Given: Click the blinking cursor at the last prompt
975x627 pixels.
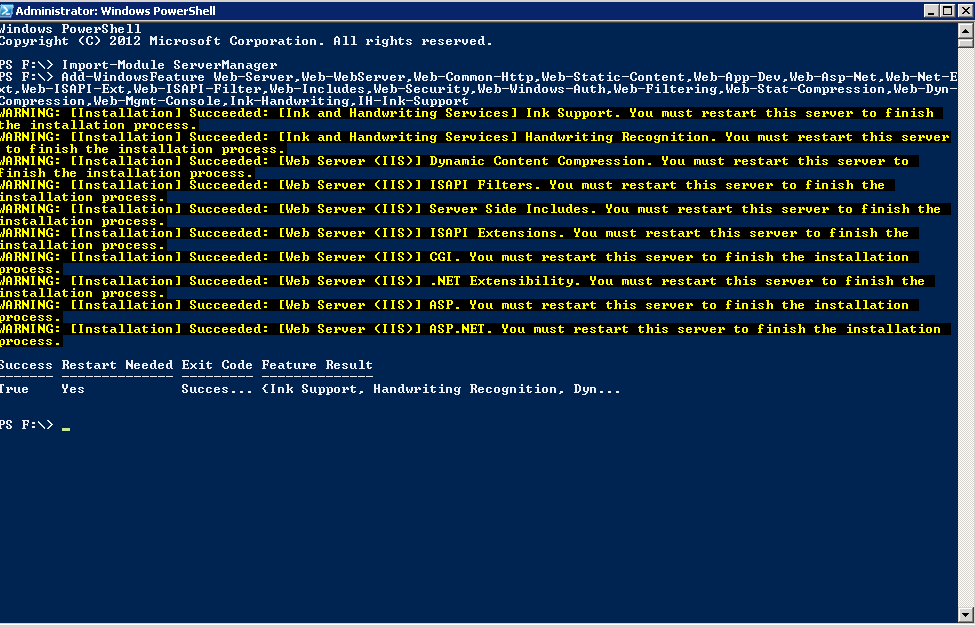Looking at the screenshot, I should [x=66, y=427].
